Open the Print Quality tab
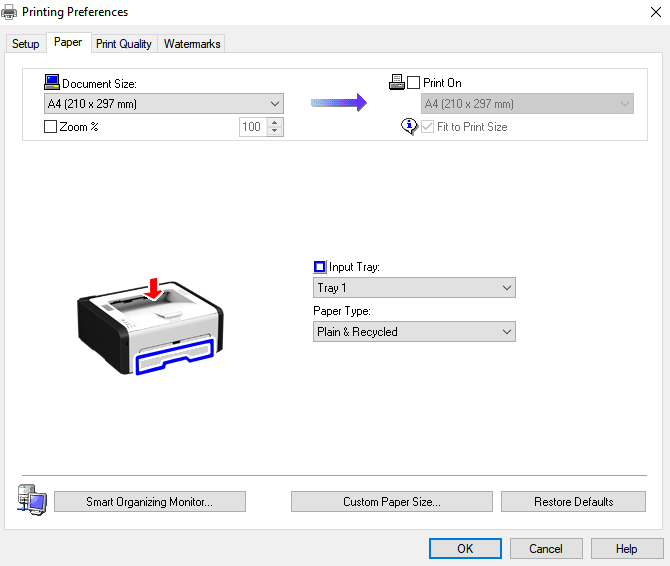The height and width of the screenshot is (566, 670). tap(123, 44)
